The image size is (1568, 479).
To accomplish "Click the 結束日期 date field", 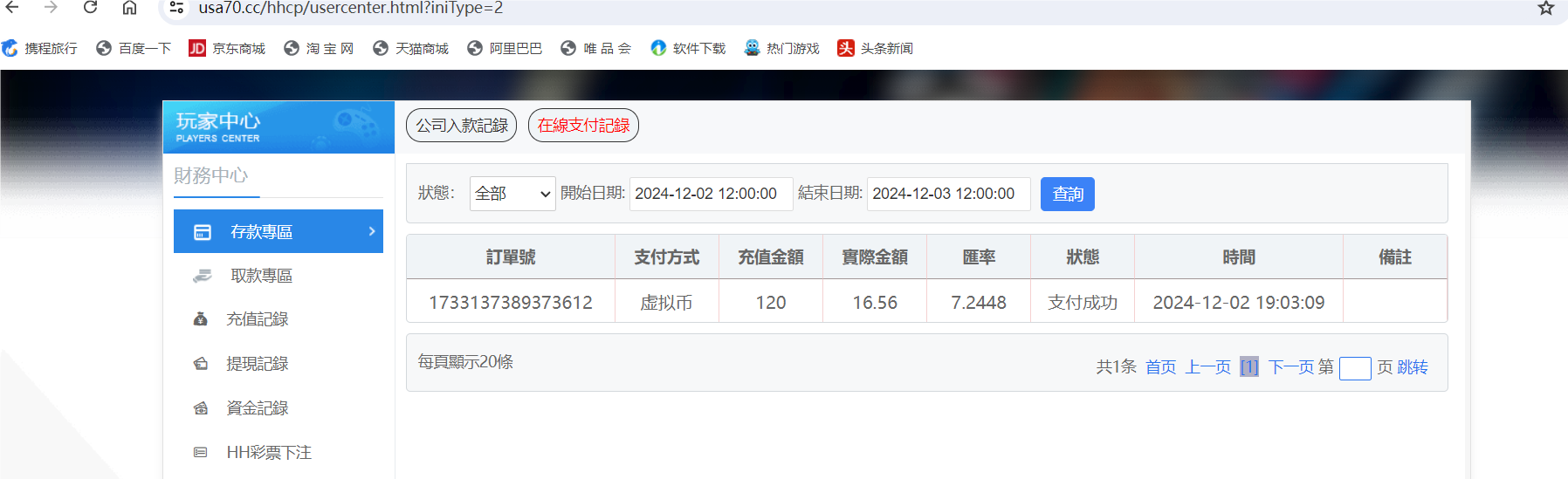I will pyautogui.click(x=948, y=194).
